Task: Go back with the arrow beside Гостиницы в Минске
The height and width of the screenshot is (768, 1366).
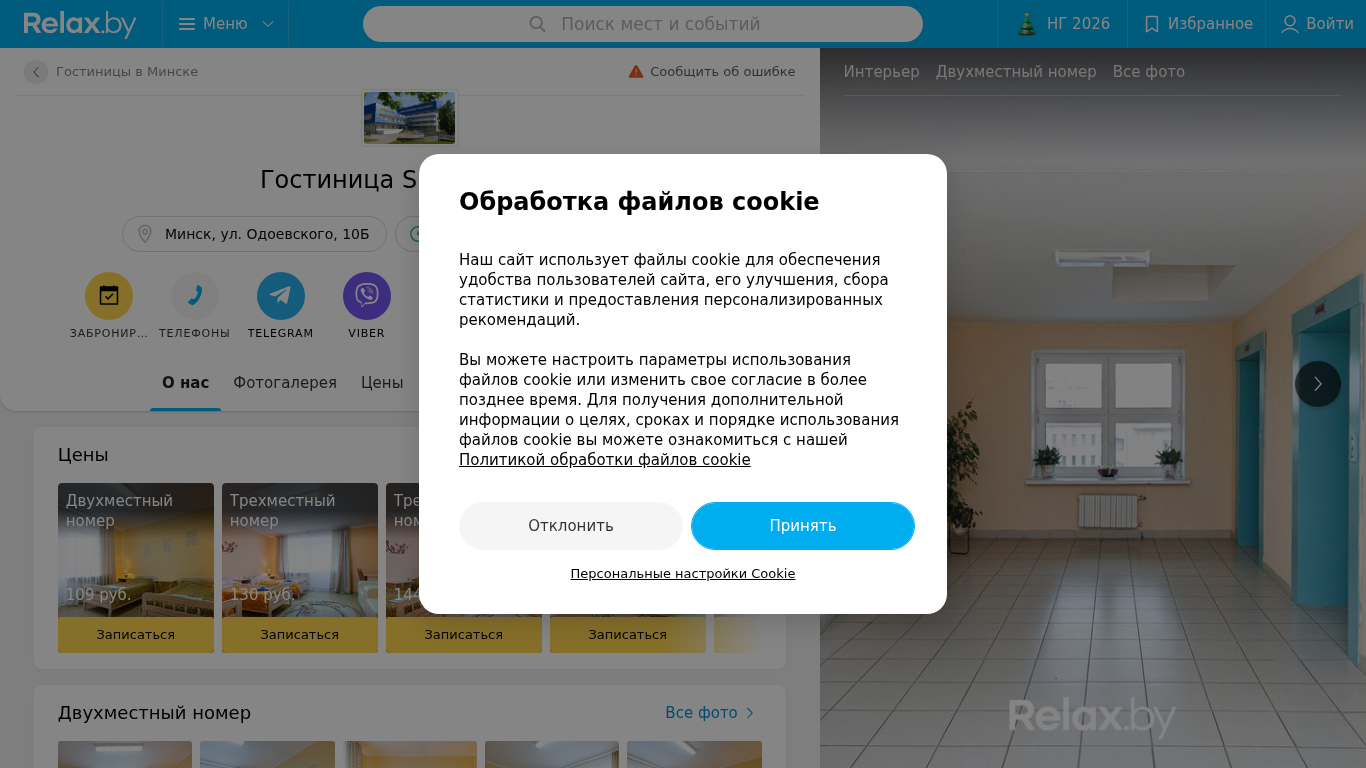Action: coord(36,72)
